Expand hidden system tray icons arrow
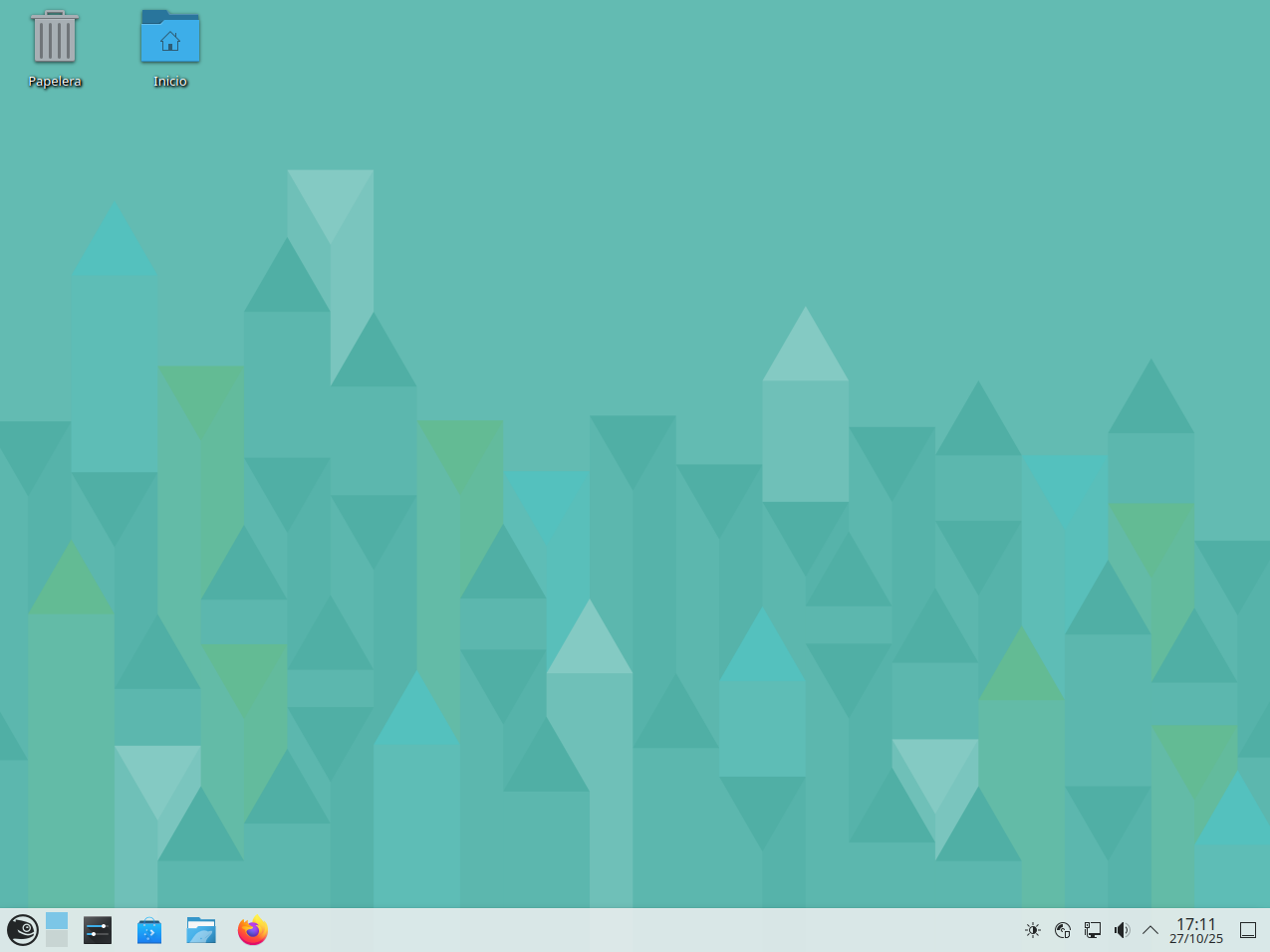 point(1150,930)
